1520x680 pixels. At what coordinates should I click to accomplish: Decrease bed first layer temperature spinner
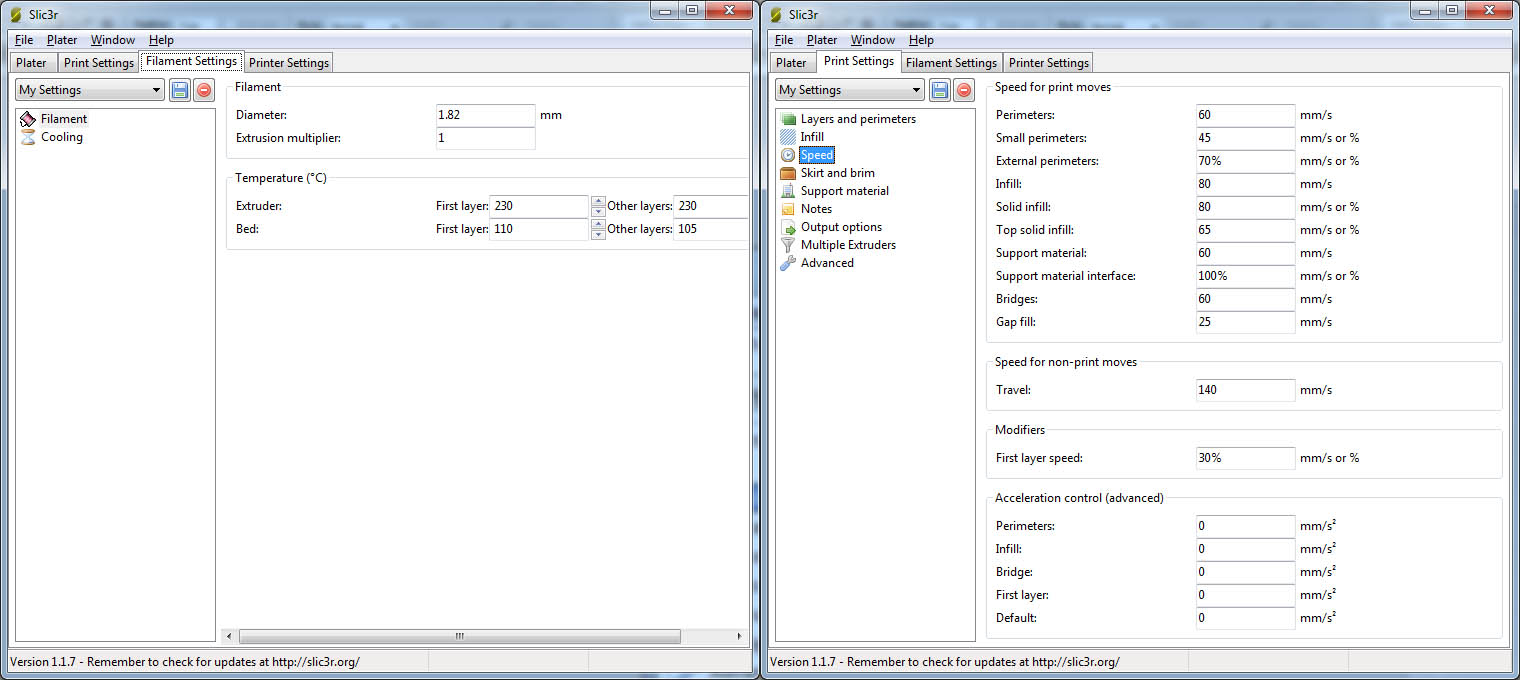point(599,235)
